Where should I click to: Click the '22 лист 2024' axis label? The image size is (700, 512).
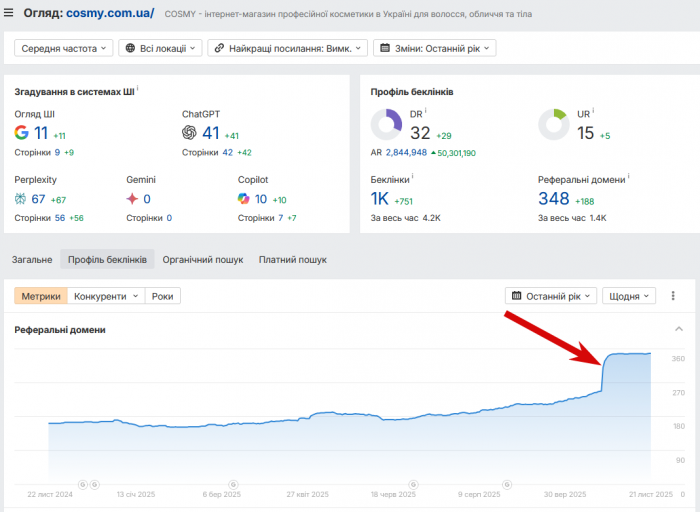pos(50,495)
